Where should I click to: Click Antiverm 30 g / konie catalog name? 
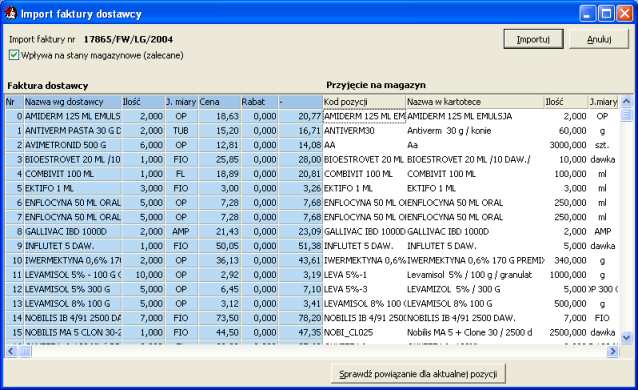[475, 131]
